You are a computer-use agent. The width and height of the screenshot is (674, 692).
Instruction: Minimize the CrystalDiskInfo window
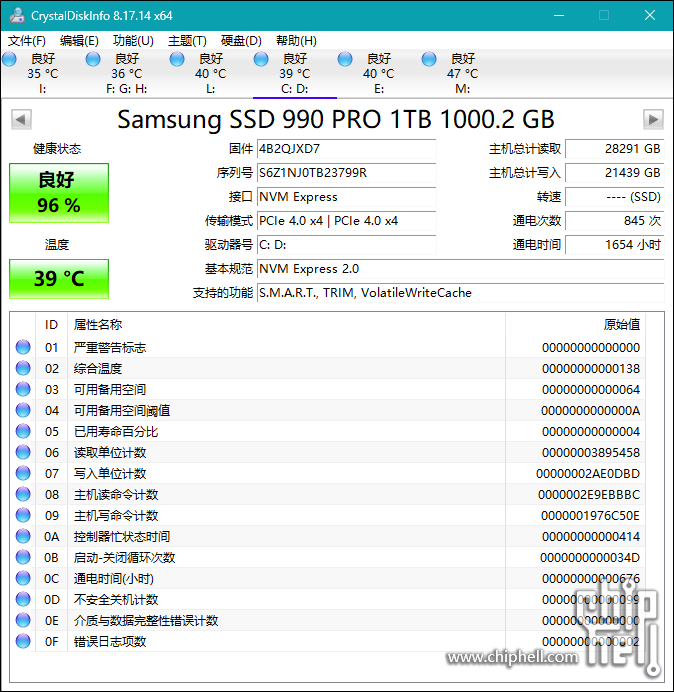(x=559, y=15)
